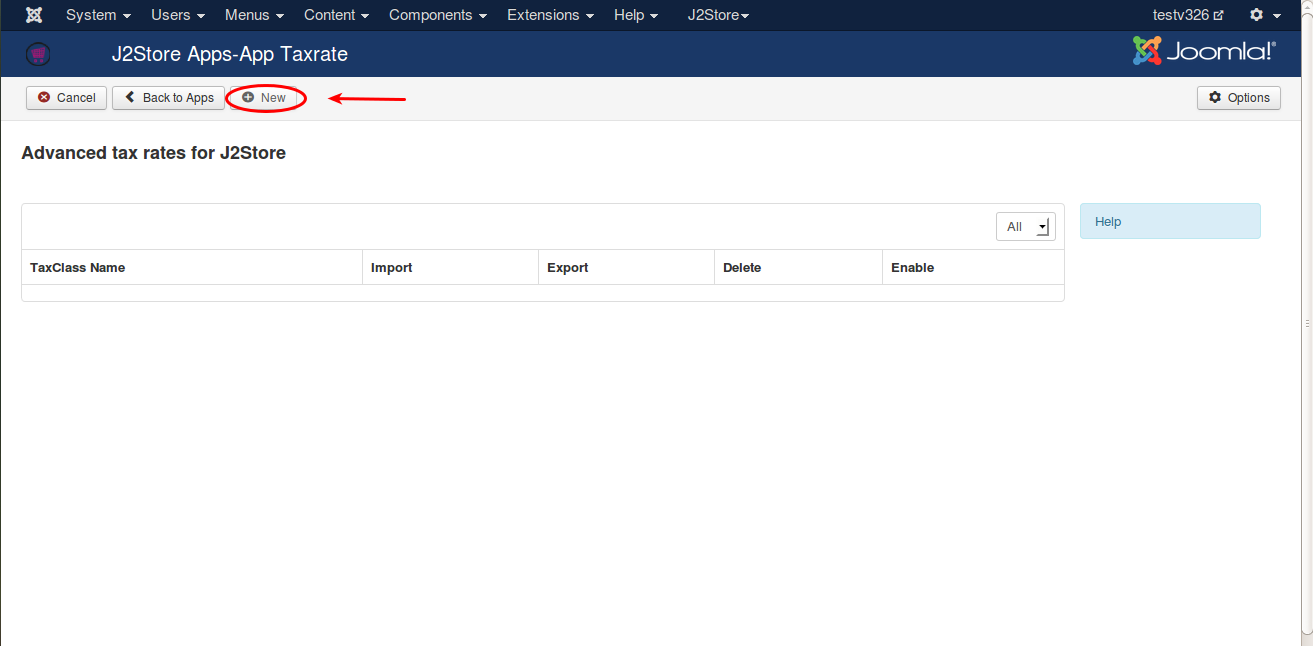Open the Components menu
1313x646 pixels.
[438, 15]
